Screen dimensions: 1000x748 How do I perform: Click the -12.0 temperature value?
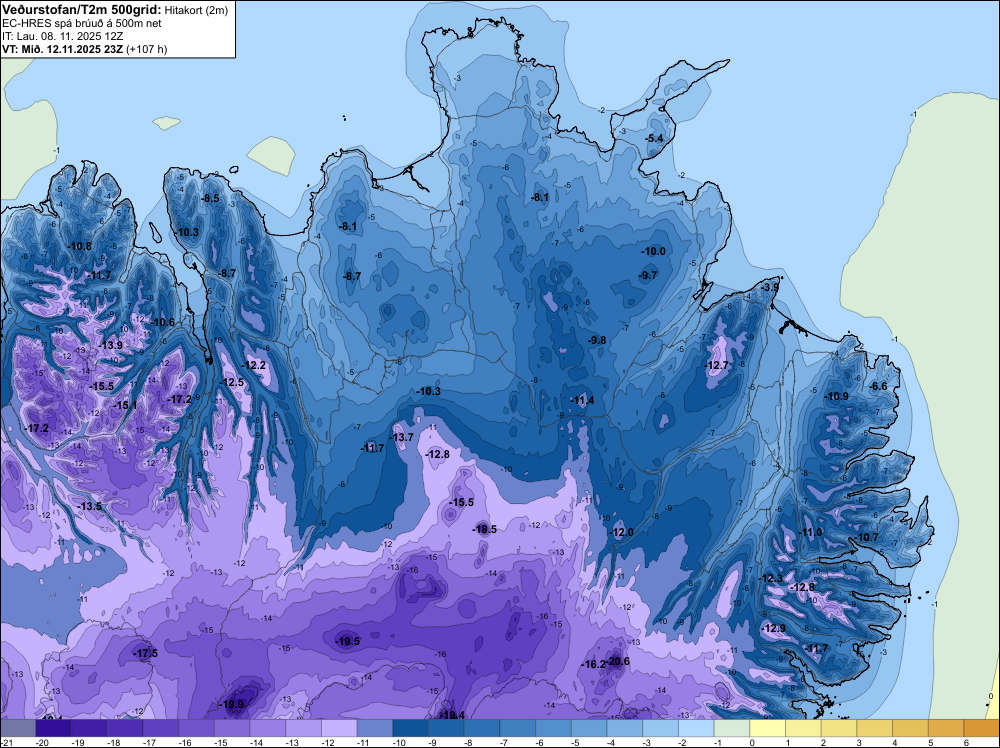click(x=622, y=532)
